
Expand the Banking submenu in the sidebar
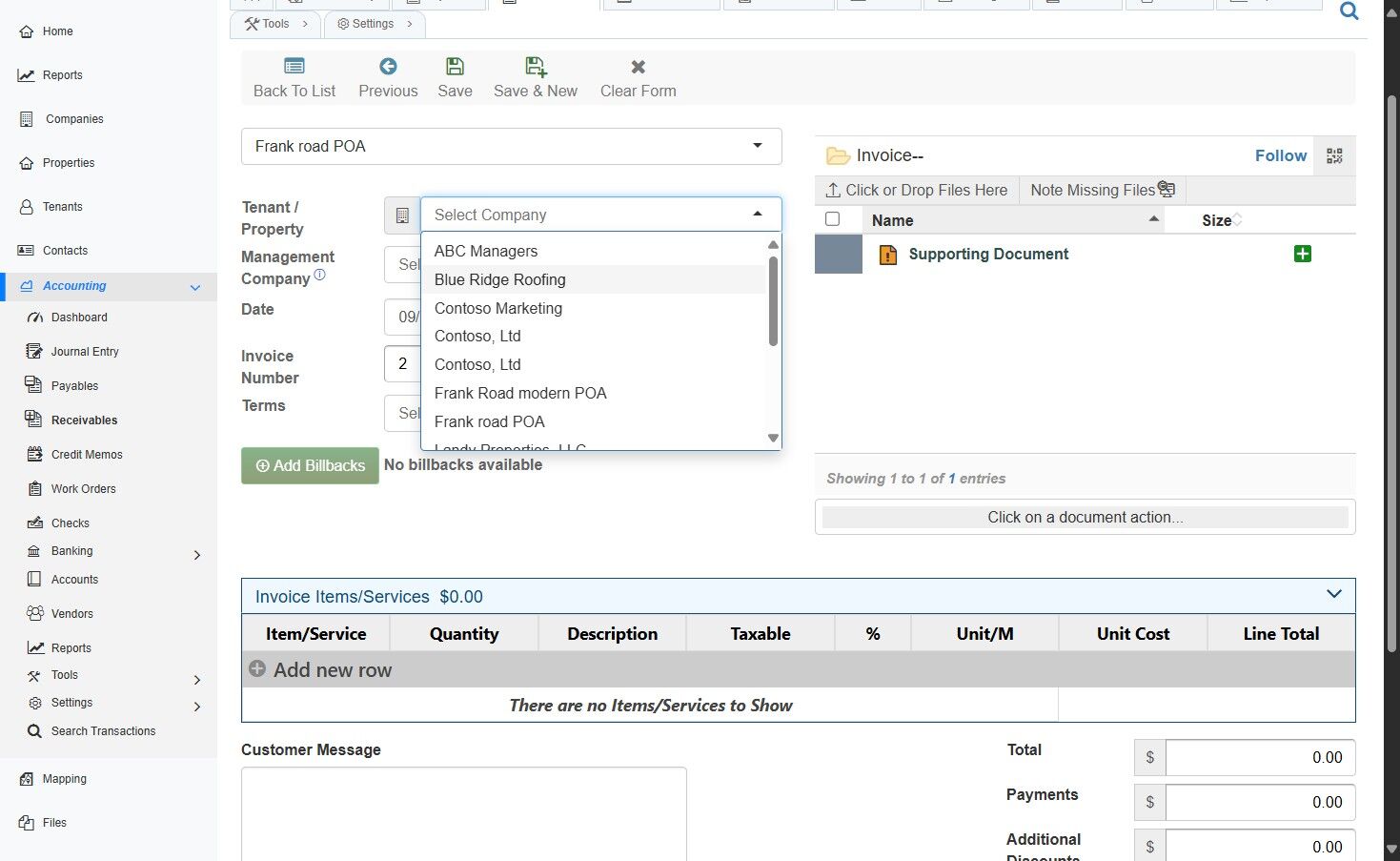(196, 555)
